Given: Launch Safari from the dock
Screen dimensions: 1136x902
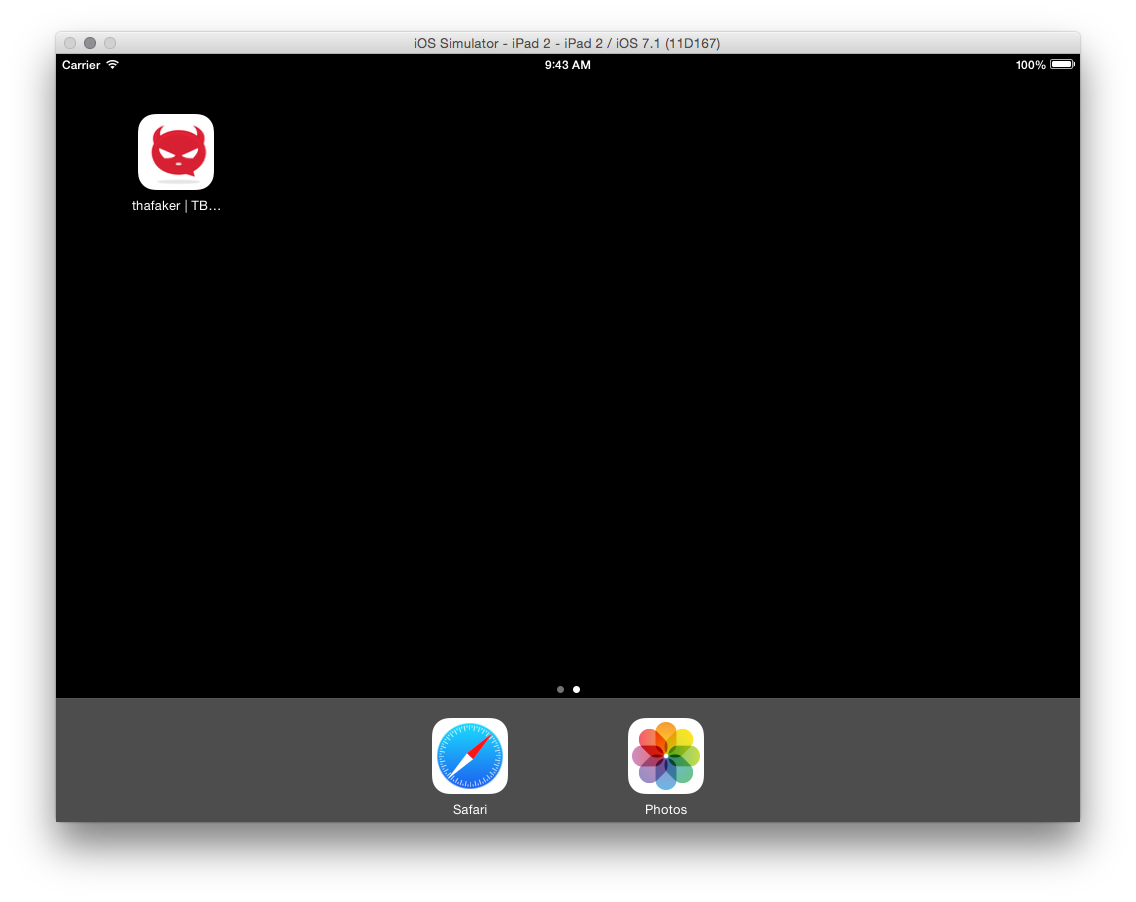Looking at the screenshot, I should click(x=470, y=756).
